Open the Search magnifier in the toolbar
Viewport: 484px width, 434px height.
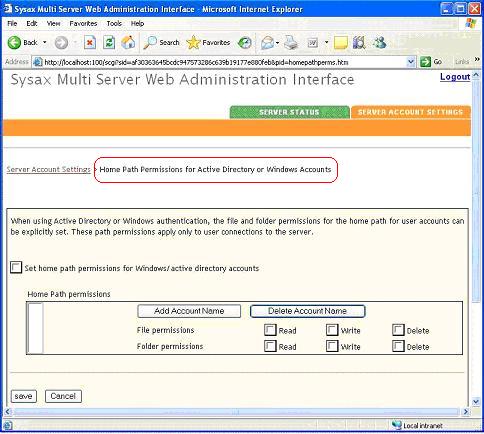[x=150, y=43]
